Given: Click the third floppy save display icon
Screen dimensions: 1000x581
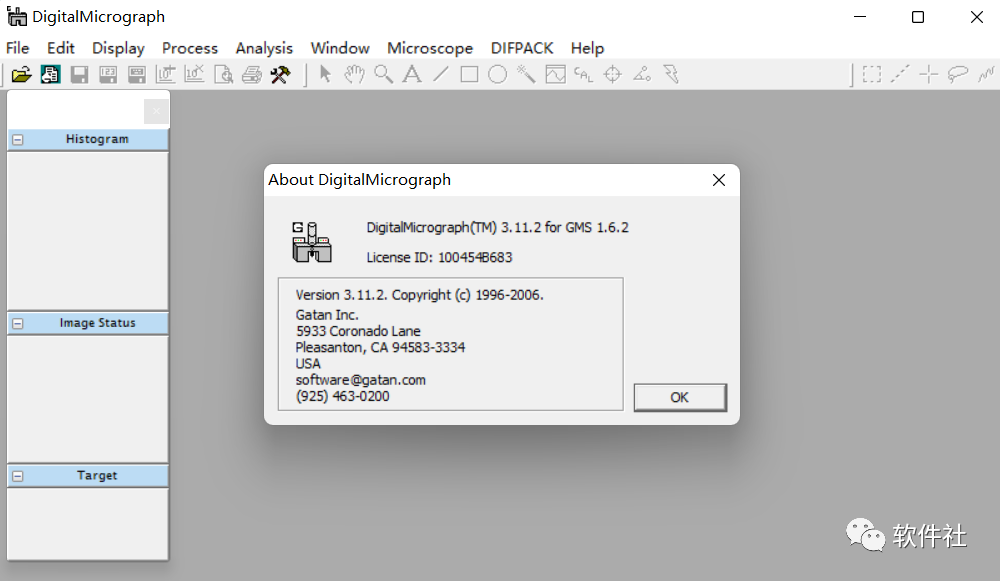Looking at the screenshot, I should pyautogui.click(x=136, y=75).
